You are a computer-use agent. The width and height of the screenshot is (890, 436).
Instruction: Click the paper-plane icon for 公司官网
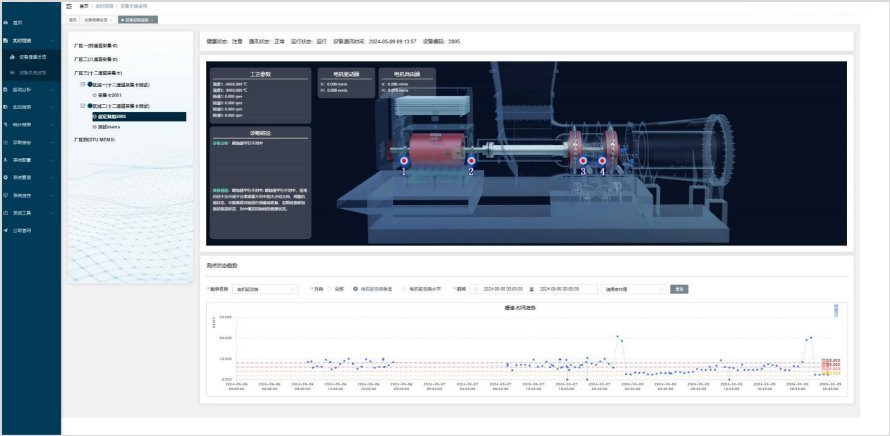(6, 230)
